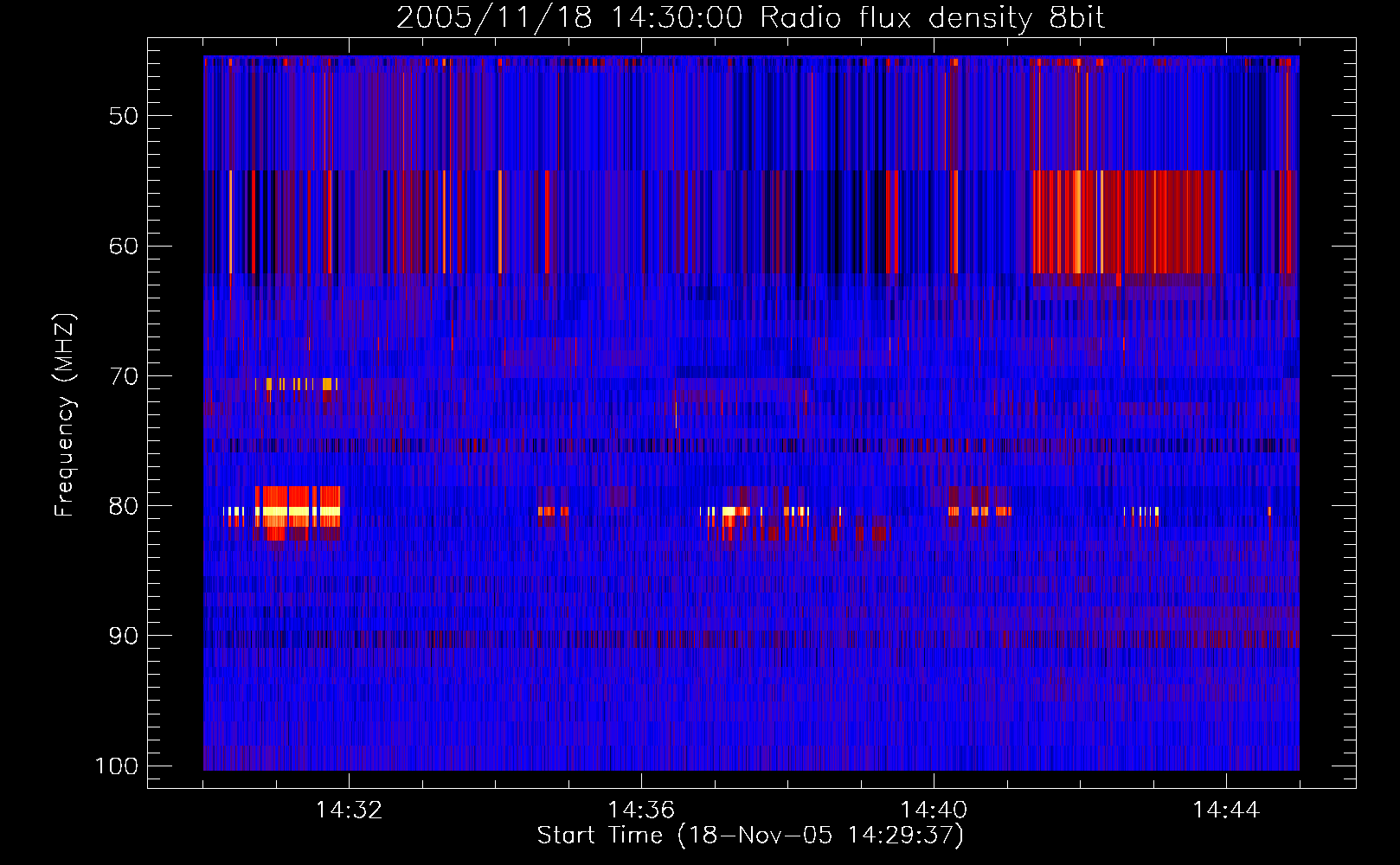Viewport: 1400px width, 865px height.
Task: Click the bright burst at 80 MHz near 14:31
Action: point(298,512)
